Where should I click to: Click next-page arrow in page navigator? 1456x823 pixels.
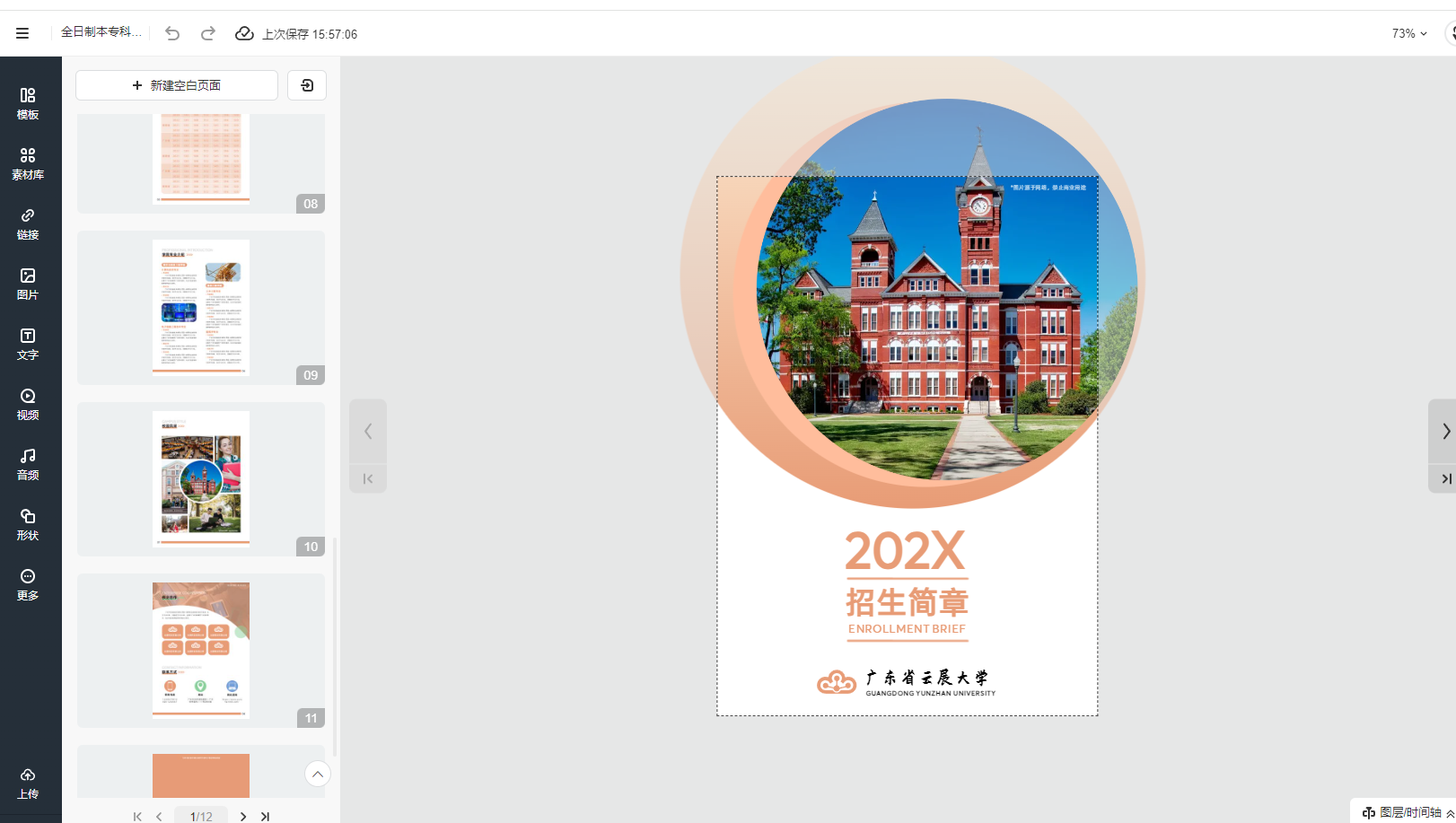coord(243,816)
